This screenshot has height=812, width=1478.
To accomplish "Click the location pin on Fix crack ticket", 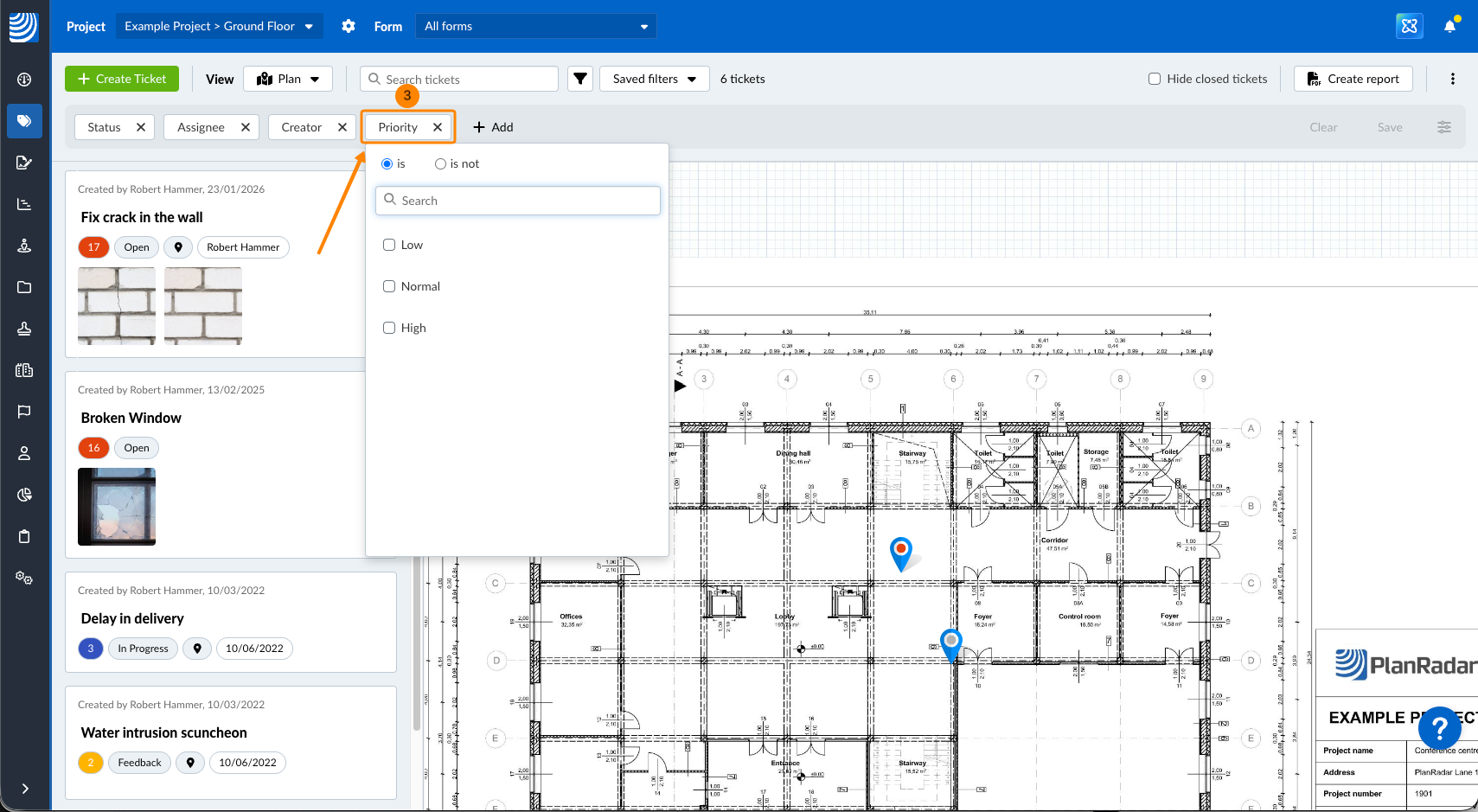I will click(178, 247).
